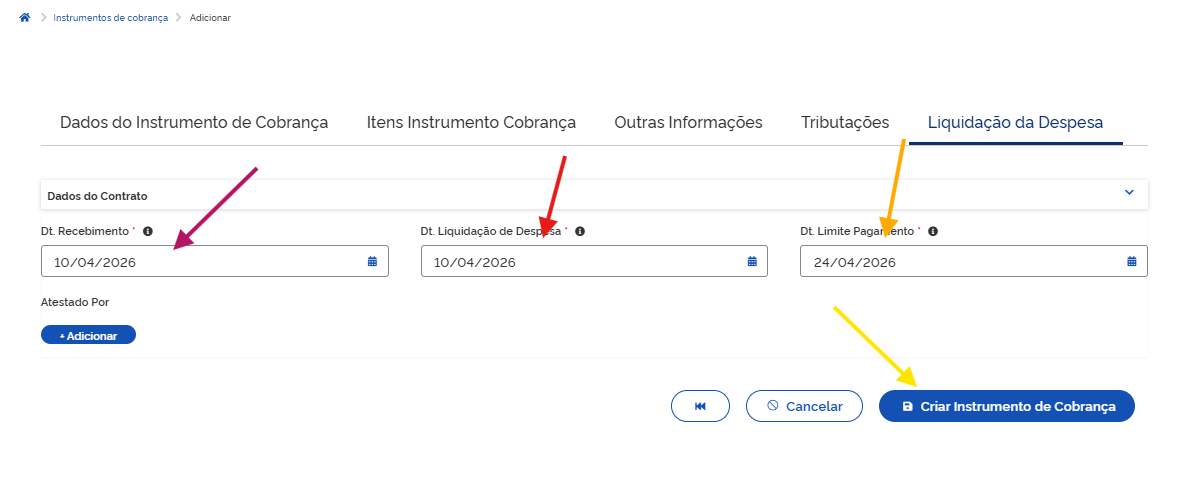Open calendar picker for Dt. Liquidação de Despesa

pos(752,262)
